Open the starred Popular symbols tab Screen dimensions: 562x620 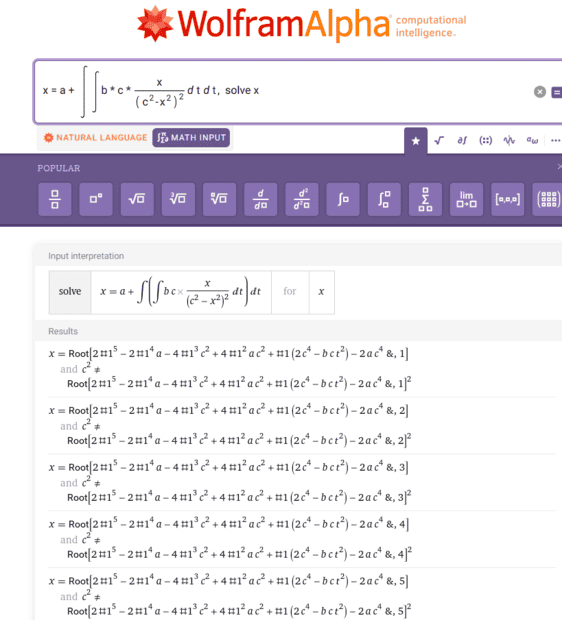pos(416,141)
